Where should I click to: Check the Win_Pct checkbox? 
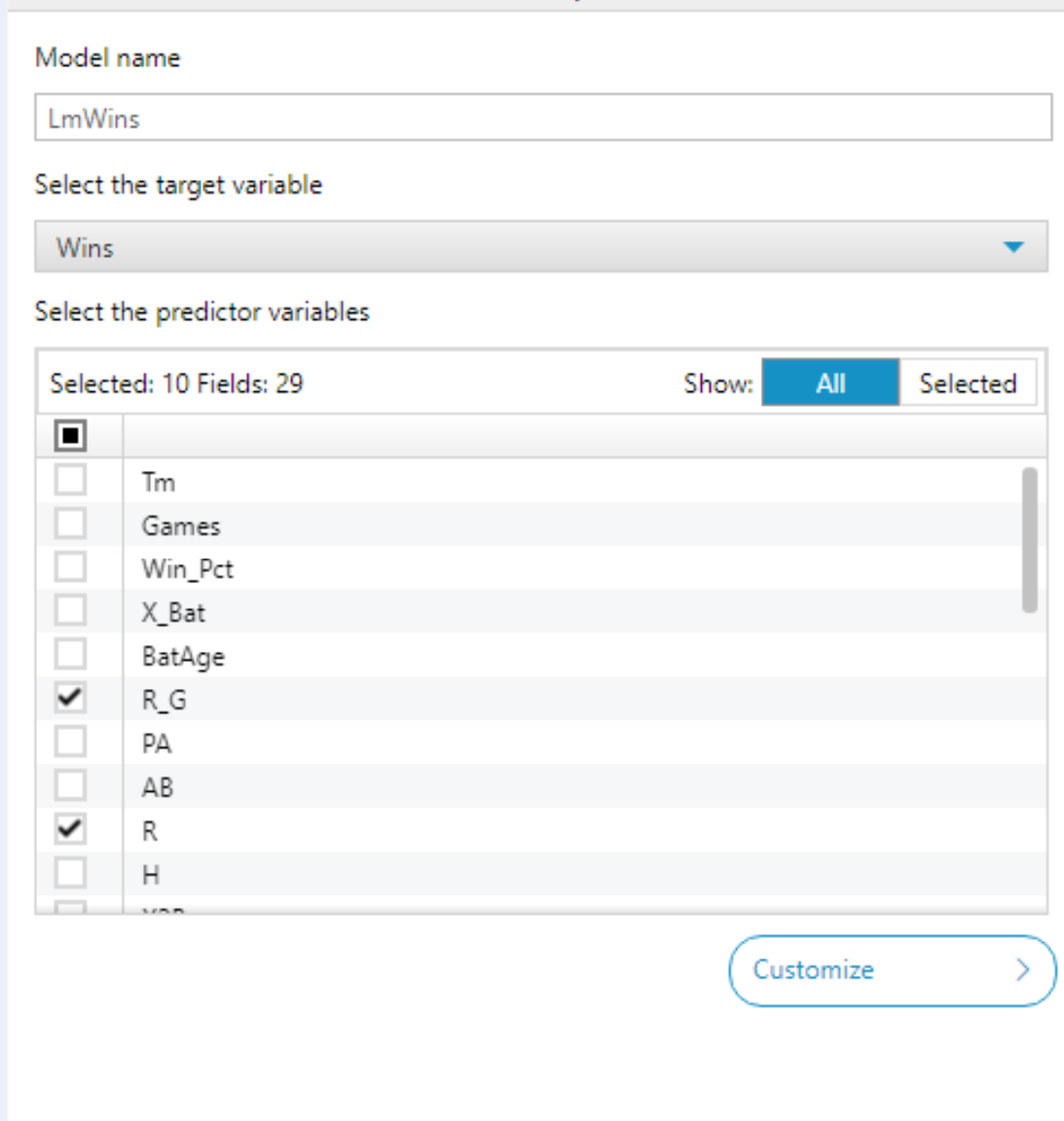coord(70,567)
